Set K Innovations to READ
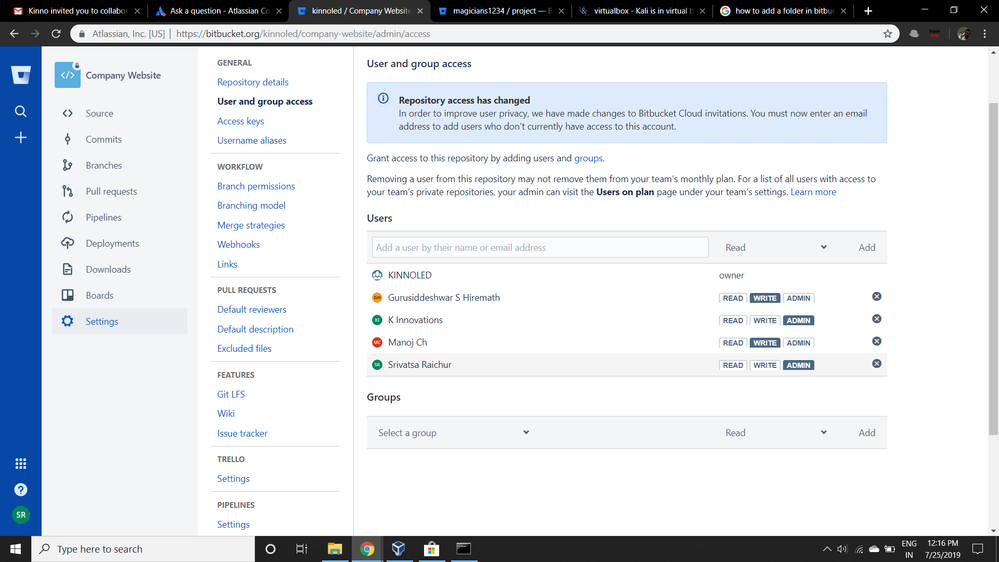Screen dimensions: 999x562 pyautogui.click(x=733, y=321)
